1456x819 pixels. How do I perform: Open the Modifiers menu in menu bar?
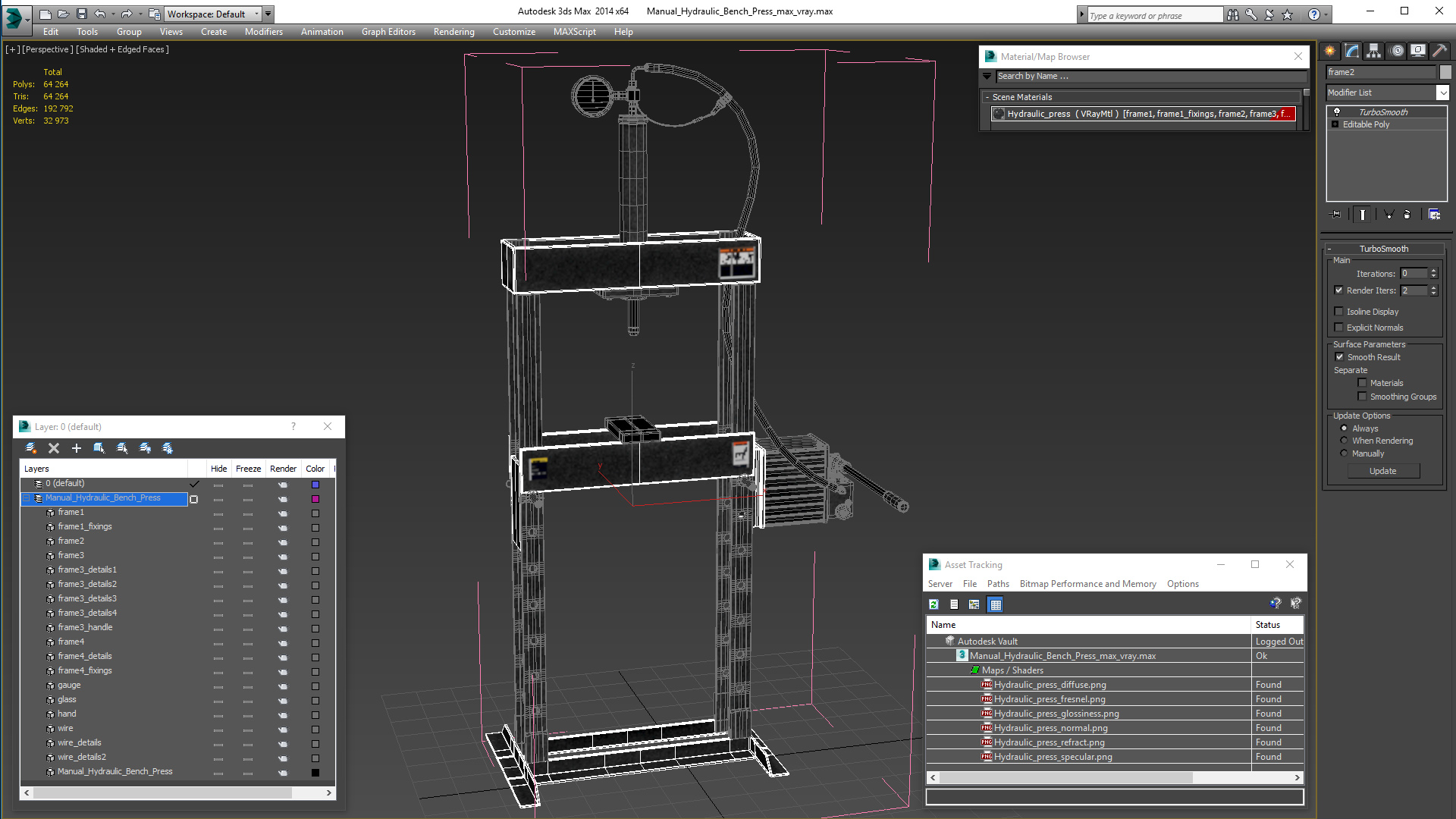coord(263,31)
